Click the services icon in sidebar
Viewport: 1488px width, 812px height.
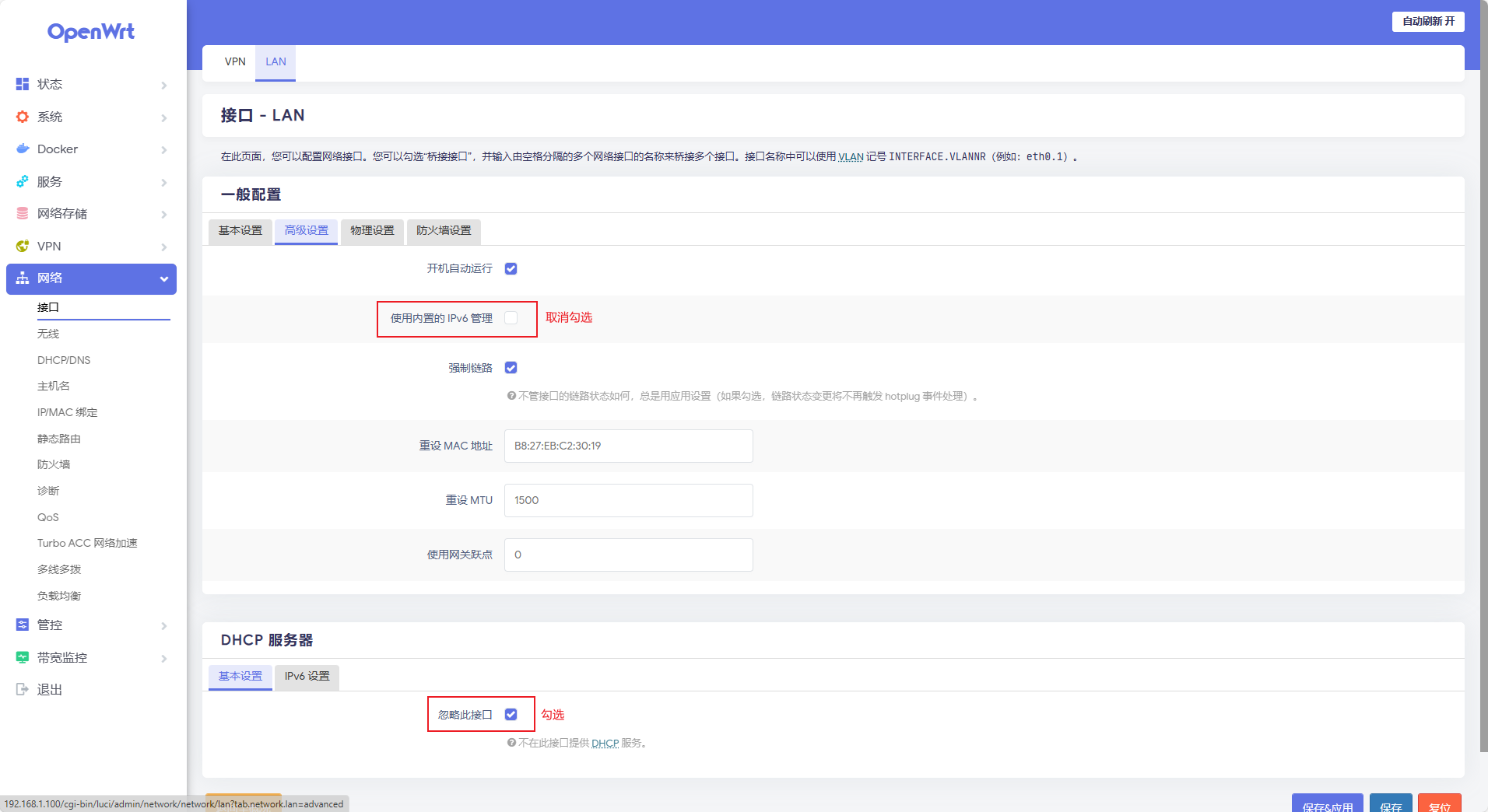pyautogui.click(x=23, y=181)
